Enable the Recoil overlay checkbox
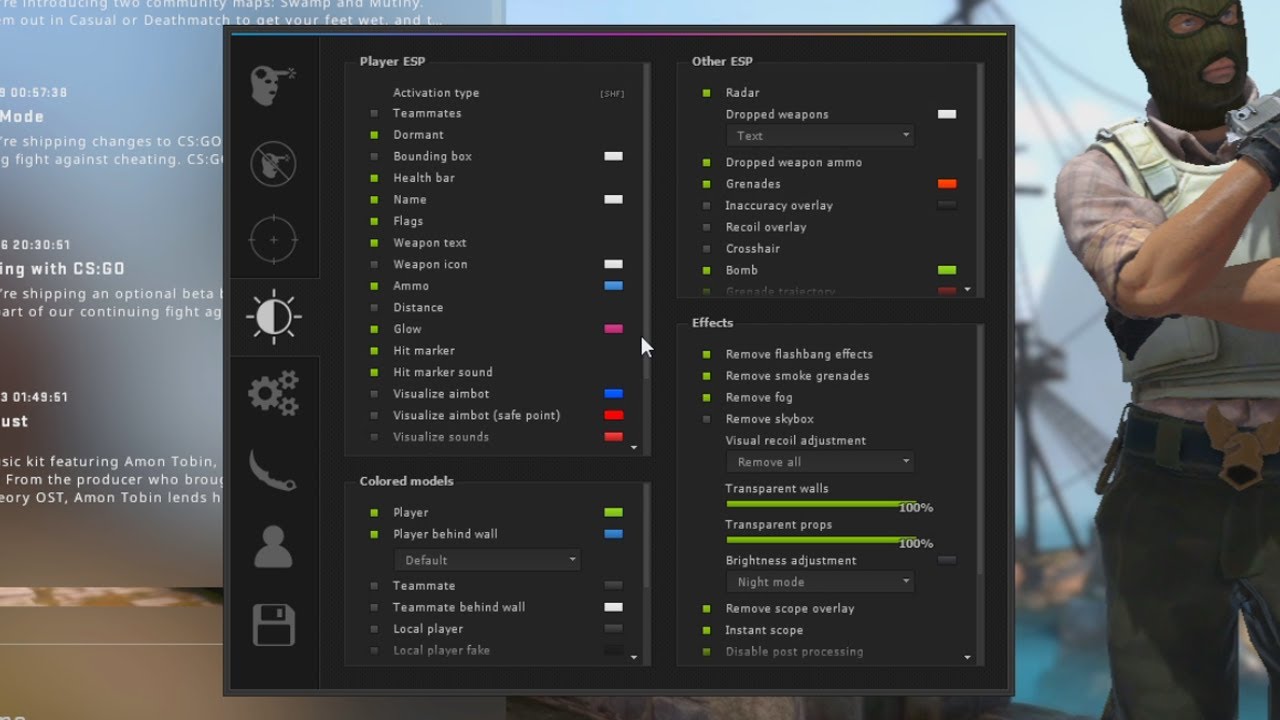 point(707,228)
